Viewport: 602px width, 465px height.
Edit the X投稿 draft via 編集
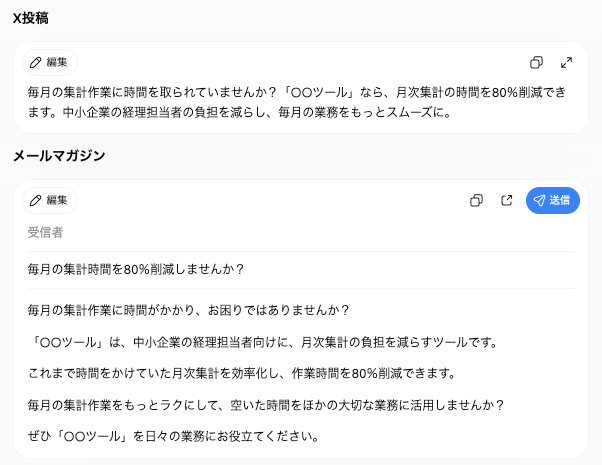[50, 63]
